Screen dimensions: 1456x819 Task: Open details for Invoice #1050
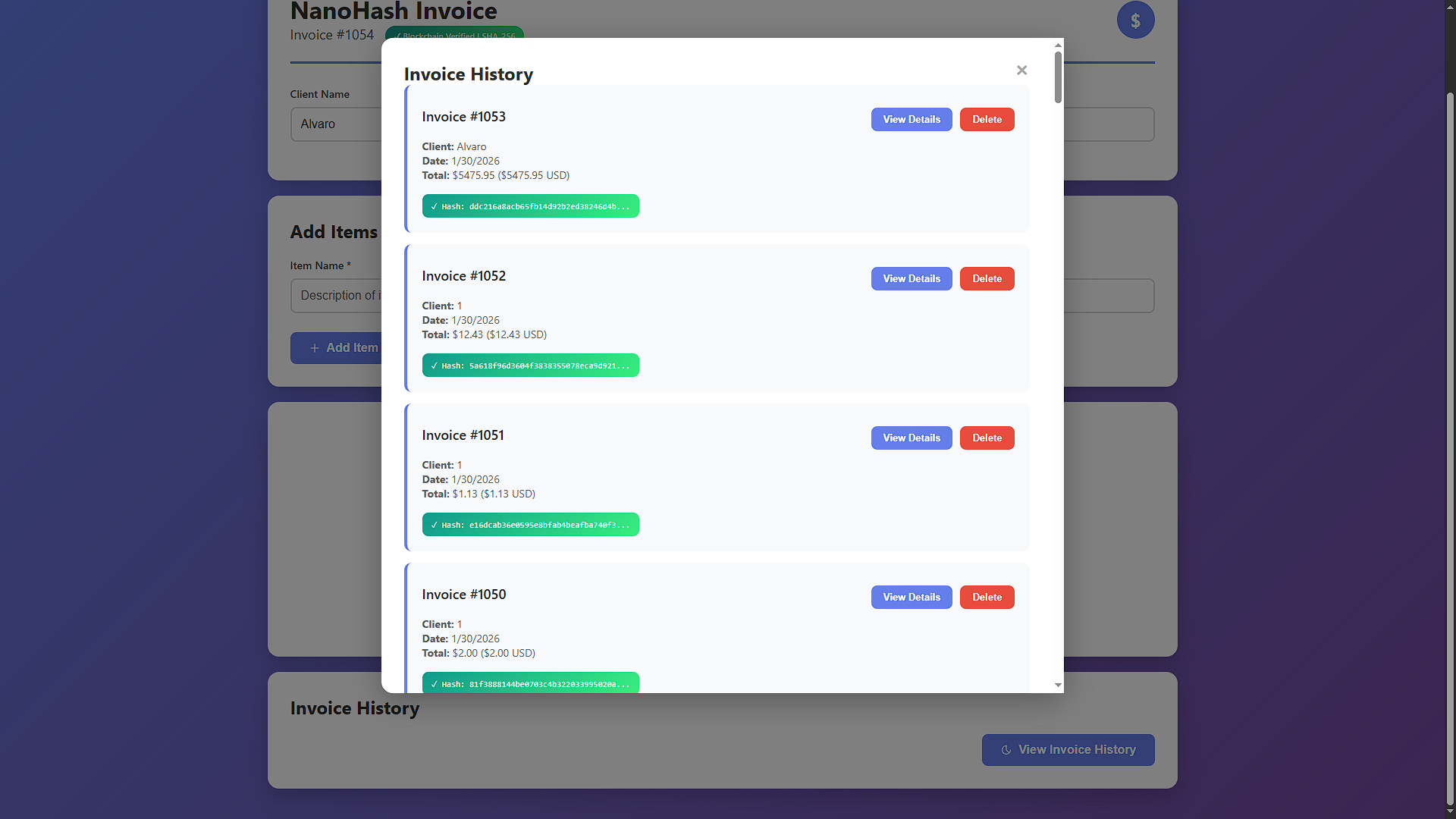click(911, 598)
